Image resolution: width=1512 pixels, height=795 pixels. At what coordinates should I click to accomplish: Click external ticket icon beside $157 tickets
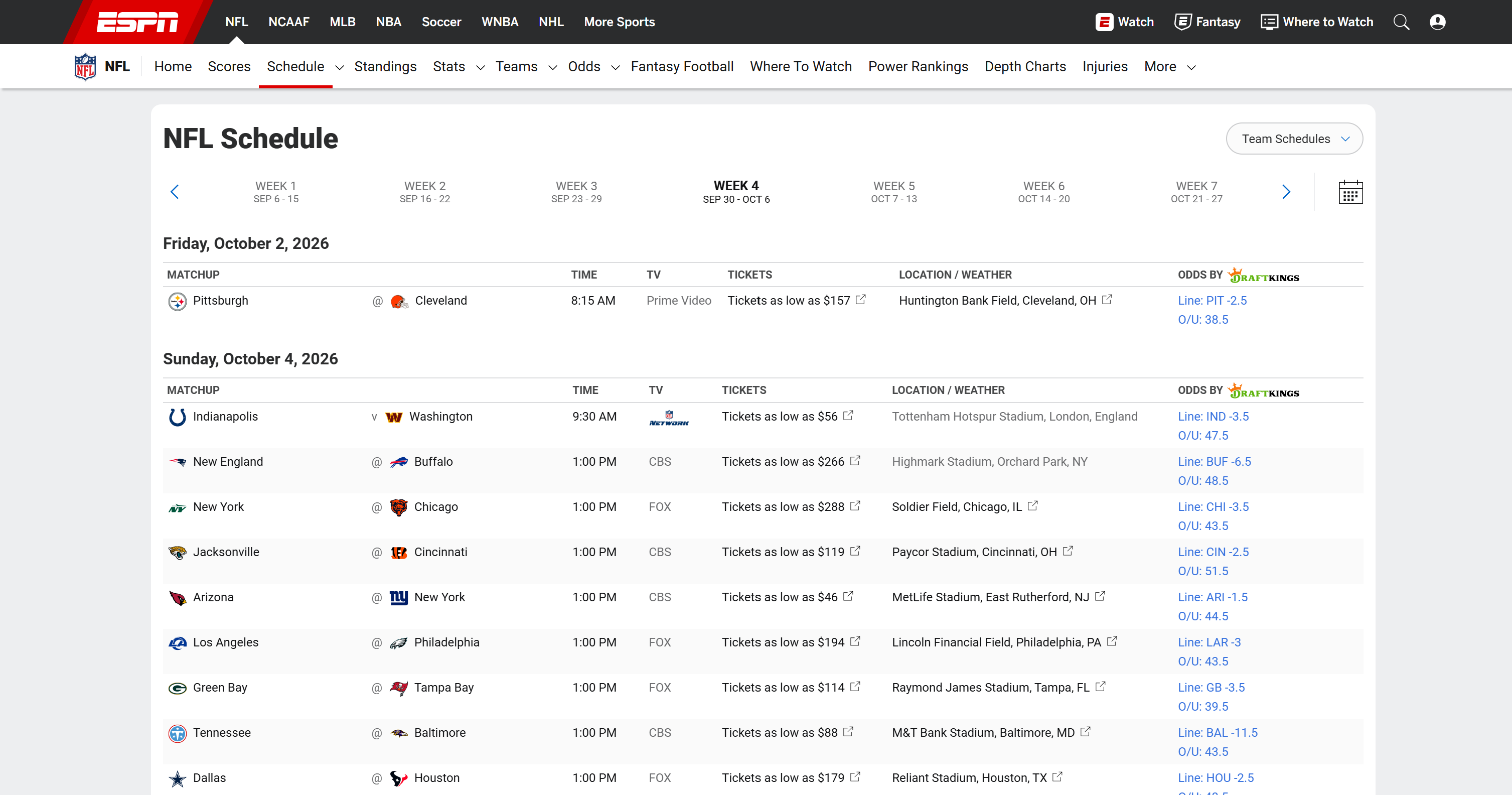click(860, 300)
